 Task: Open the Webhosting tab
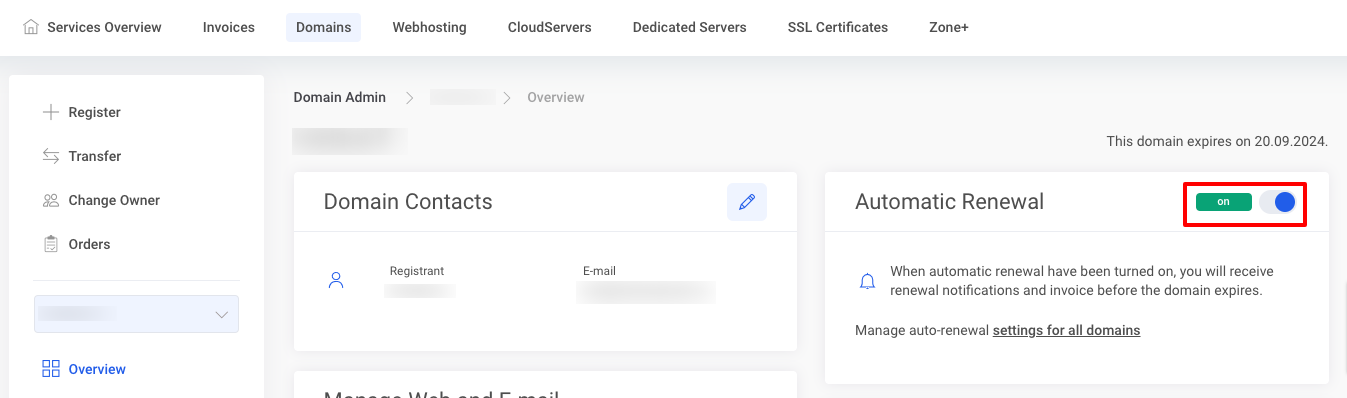pos(429,27)
